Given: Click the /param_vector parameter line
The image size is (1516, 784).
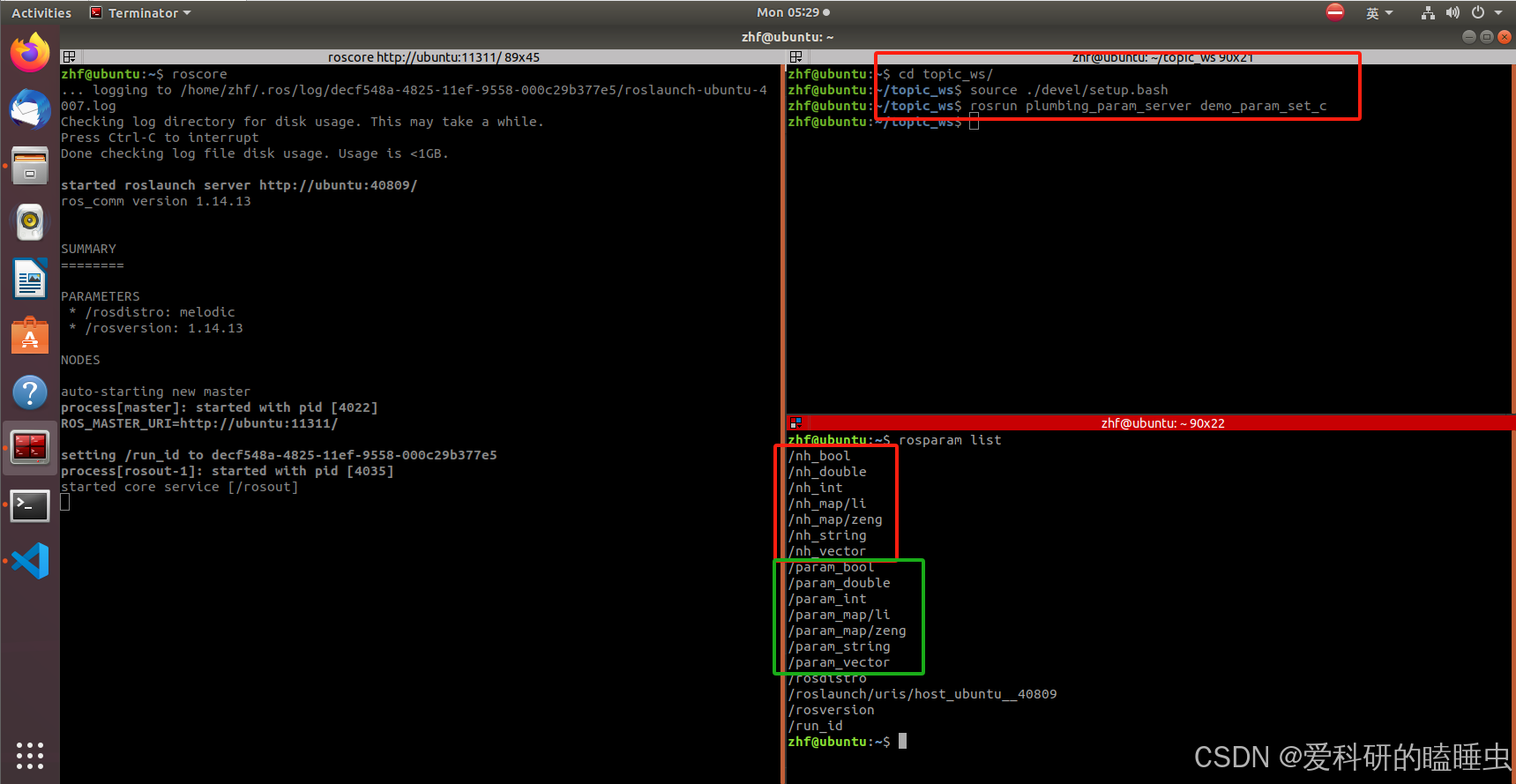Looking at the screenshot, I should [840, 662].
